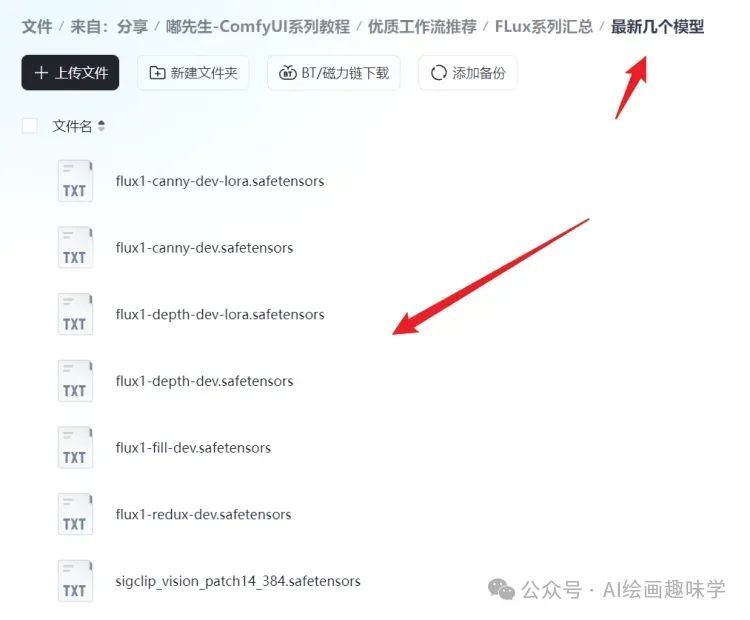Viewport: 750px width, 620px height.
Task: Navigate to FLux系列汇总 breadcrumb folder
Action: tap(544, 26)
